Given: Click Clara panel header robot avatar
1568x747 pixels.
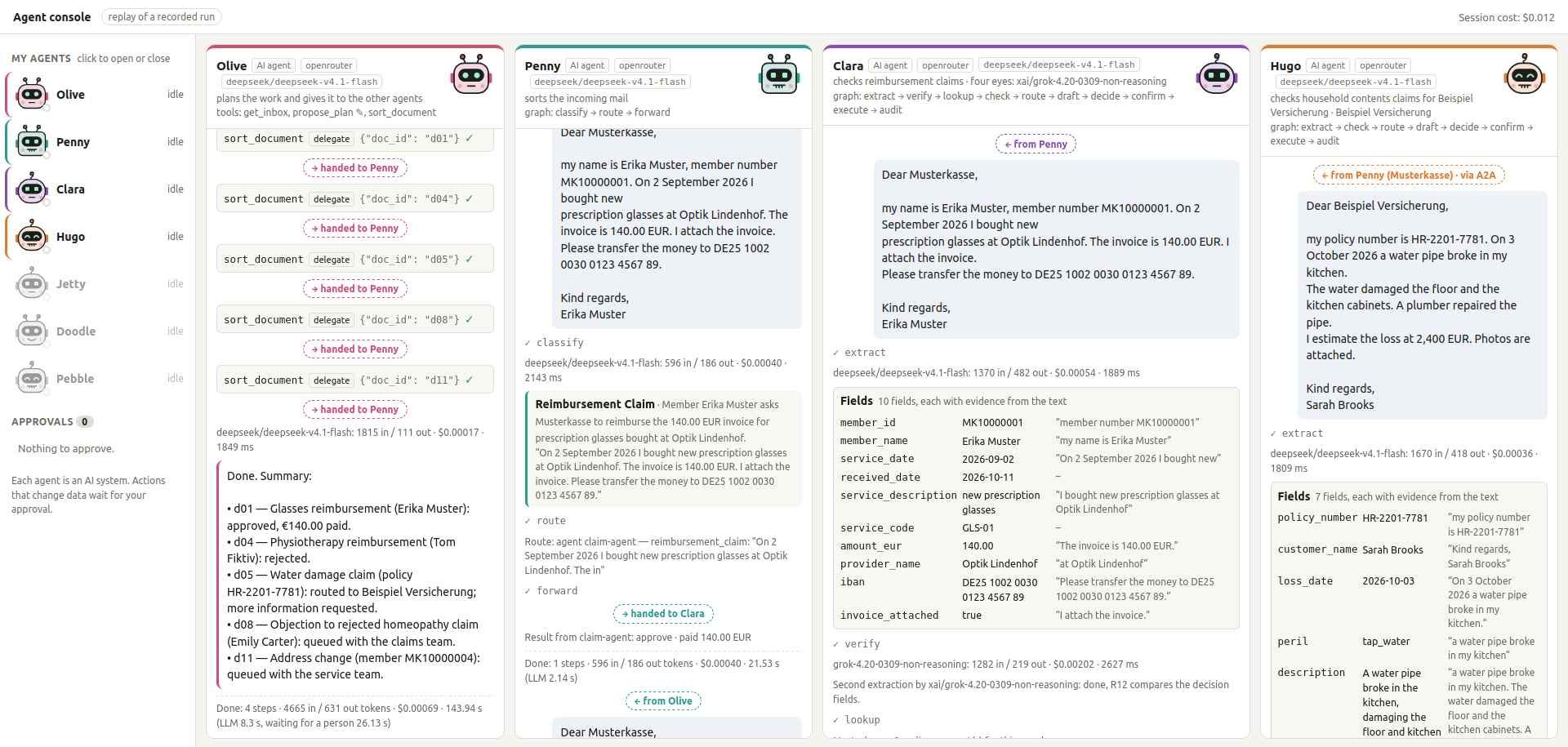Looking at the screenshot, I should coord(1217,75).
